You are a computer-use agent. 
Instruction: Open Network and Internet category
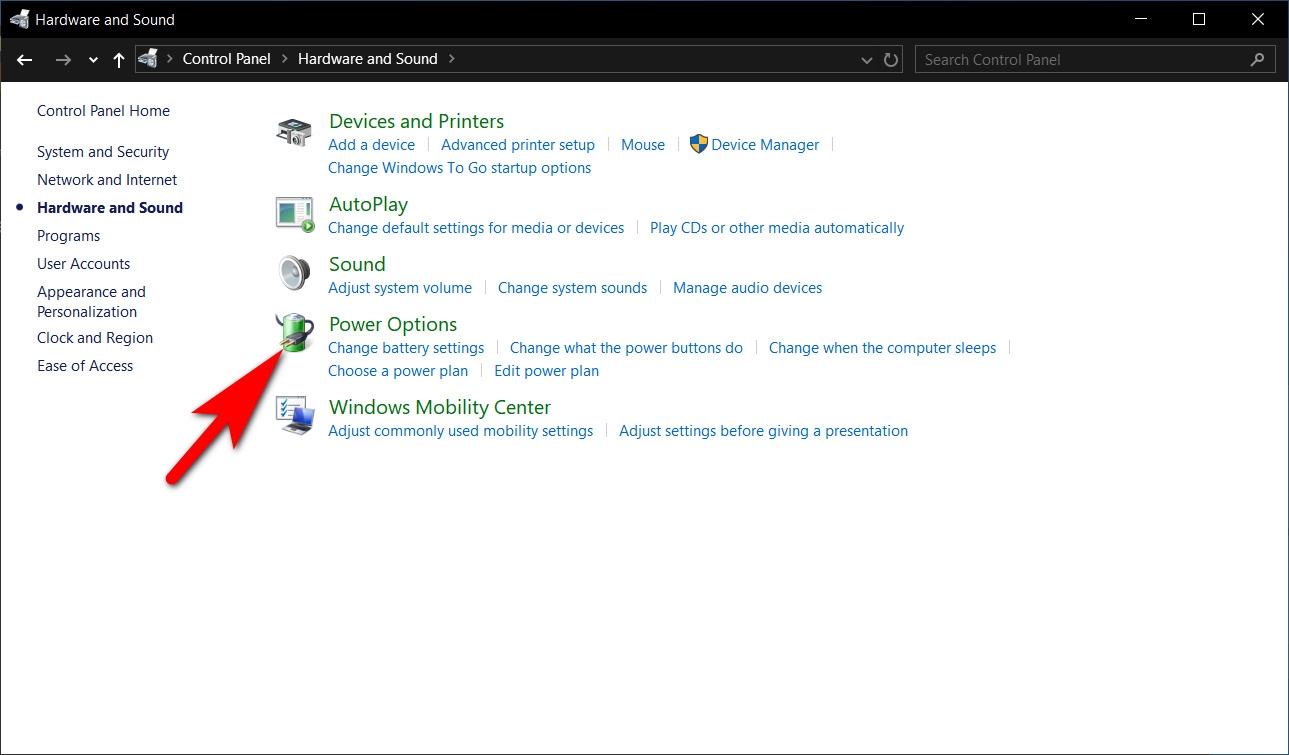point(107,180)
